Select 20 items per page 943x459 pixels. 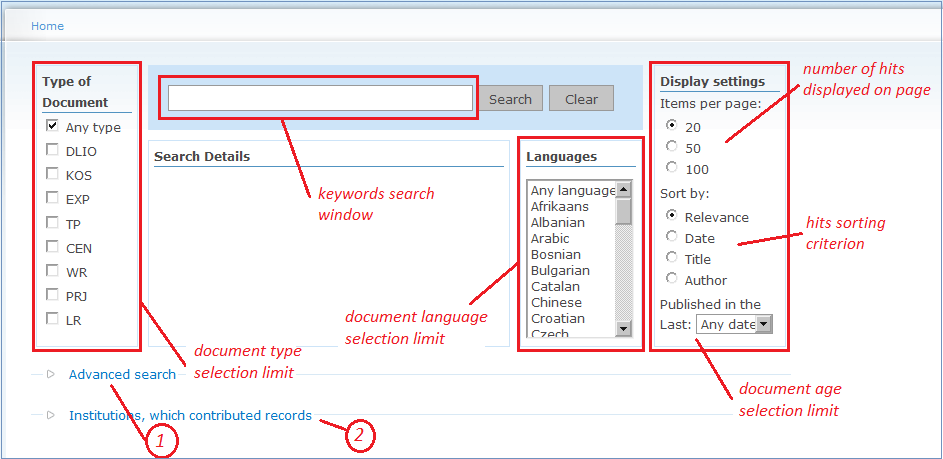[x=672, y=125]
